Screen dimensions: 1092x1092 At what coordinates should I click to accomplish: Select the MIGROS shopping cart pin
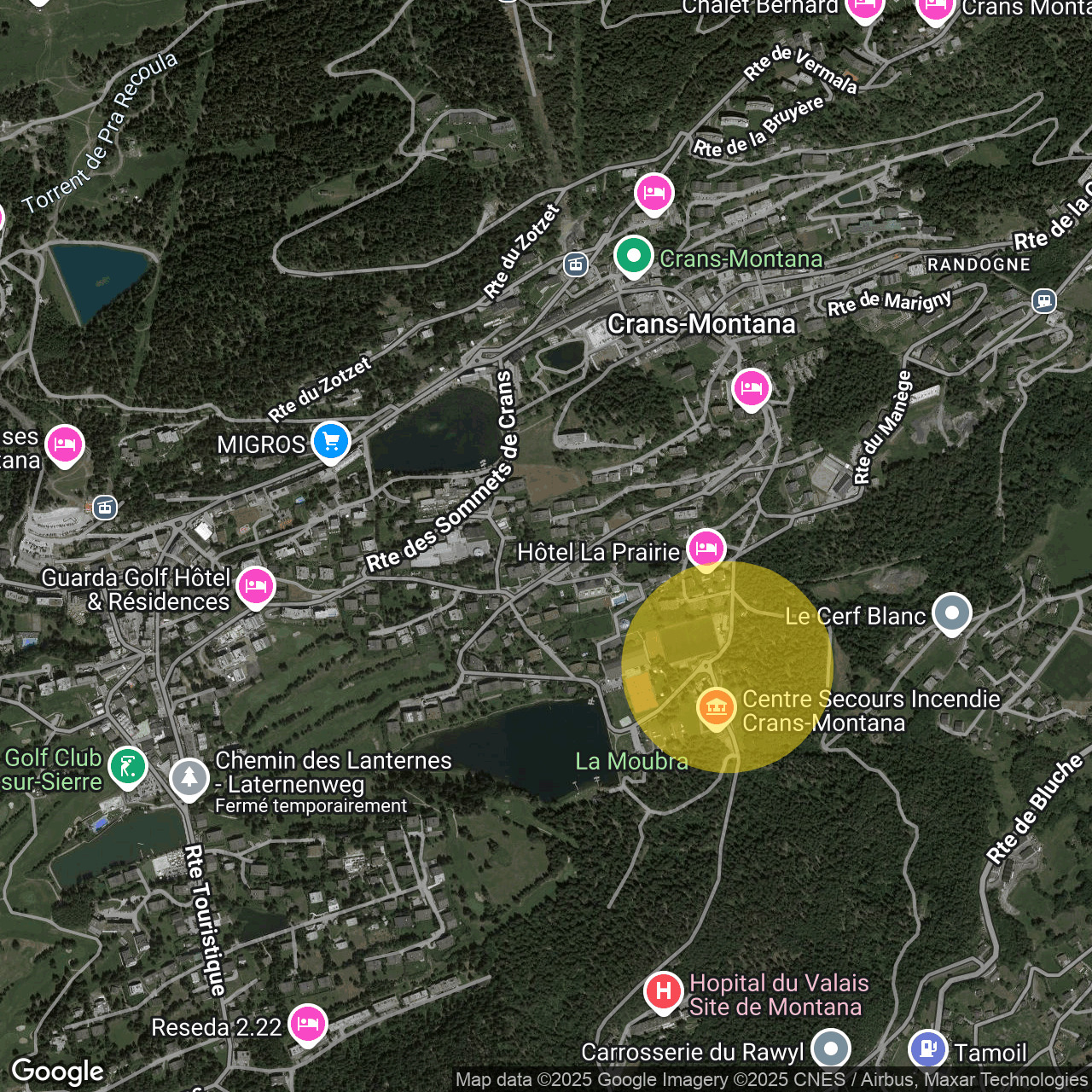pyautogui.click(x=329, y=440)
